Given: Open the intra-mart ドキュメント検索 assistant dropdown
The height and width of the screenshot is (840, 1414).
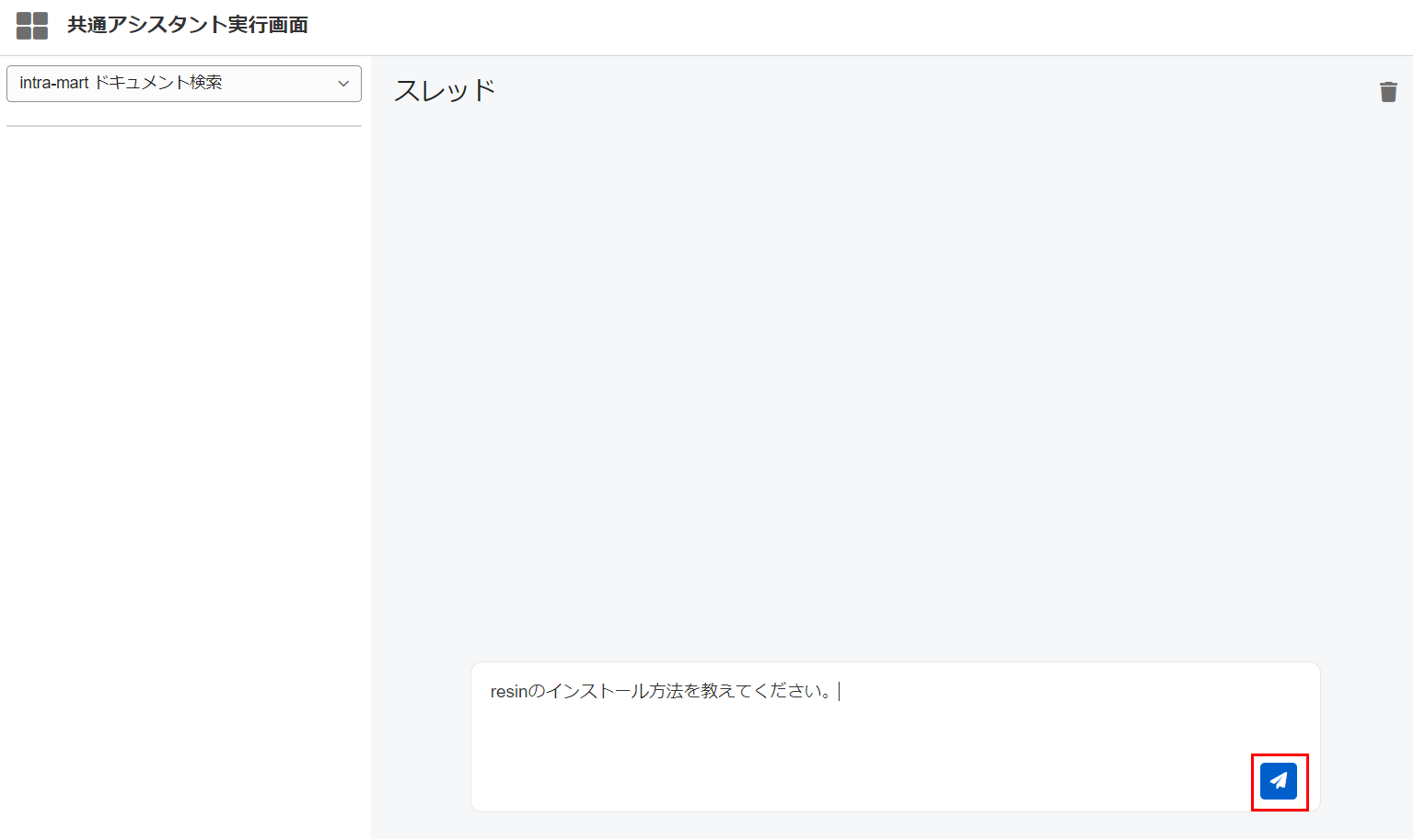Looking at the screenshot, I should click(x=184, y=84).
